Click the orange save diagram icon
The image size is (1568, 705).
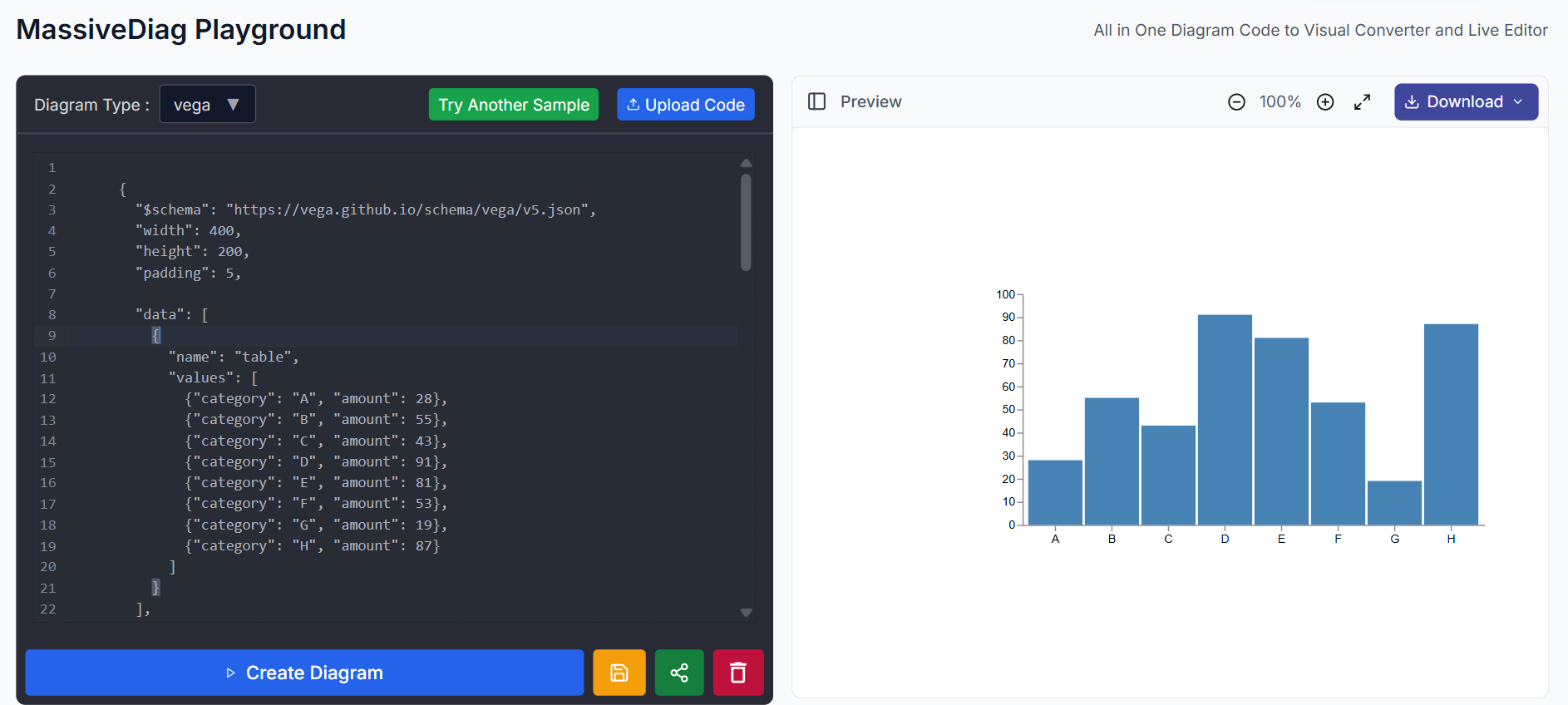(619, 673)
